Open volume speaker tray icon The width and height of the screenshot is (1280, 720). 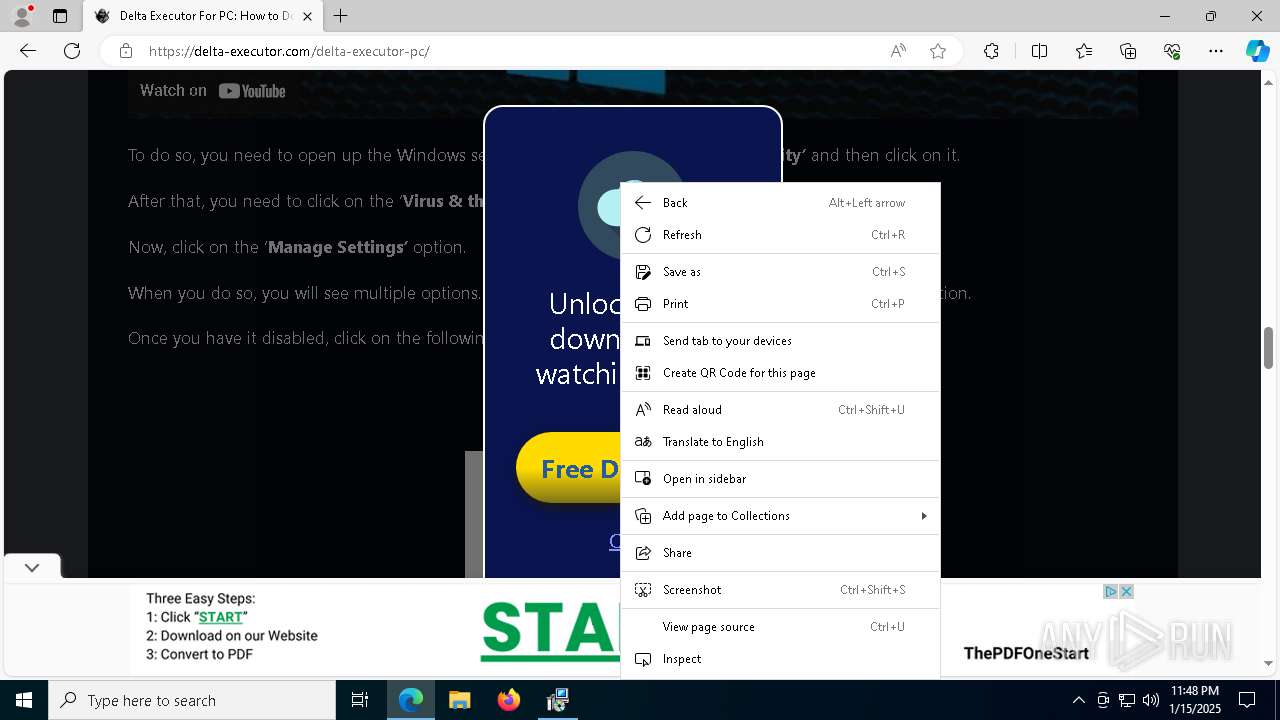point(1151,700)
